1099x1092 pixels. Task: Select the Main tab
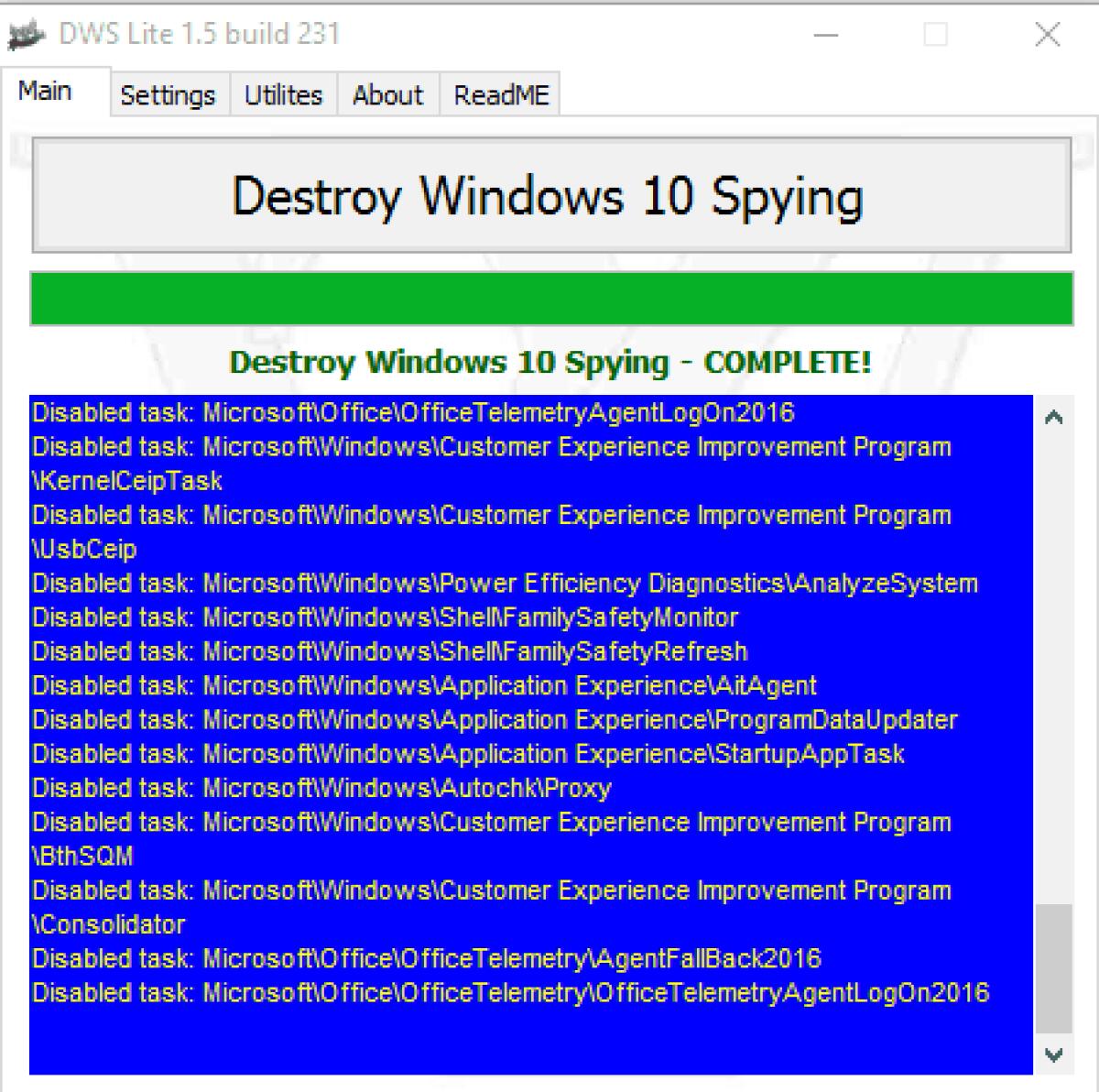(x=47, y=91)
